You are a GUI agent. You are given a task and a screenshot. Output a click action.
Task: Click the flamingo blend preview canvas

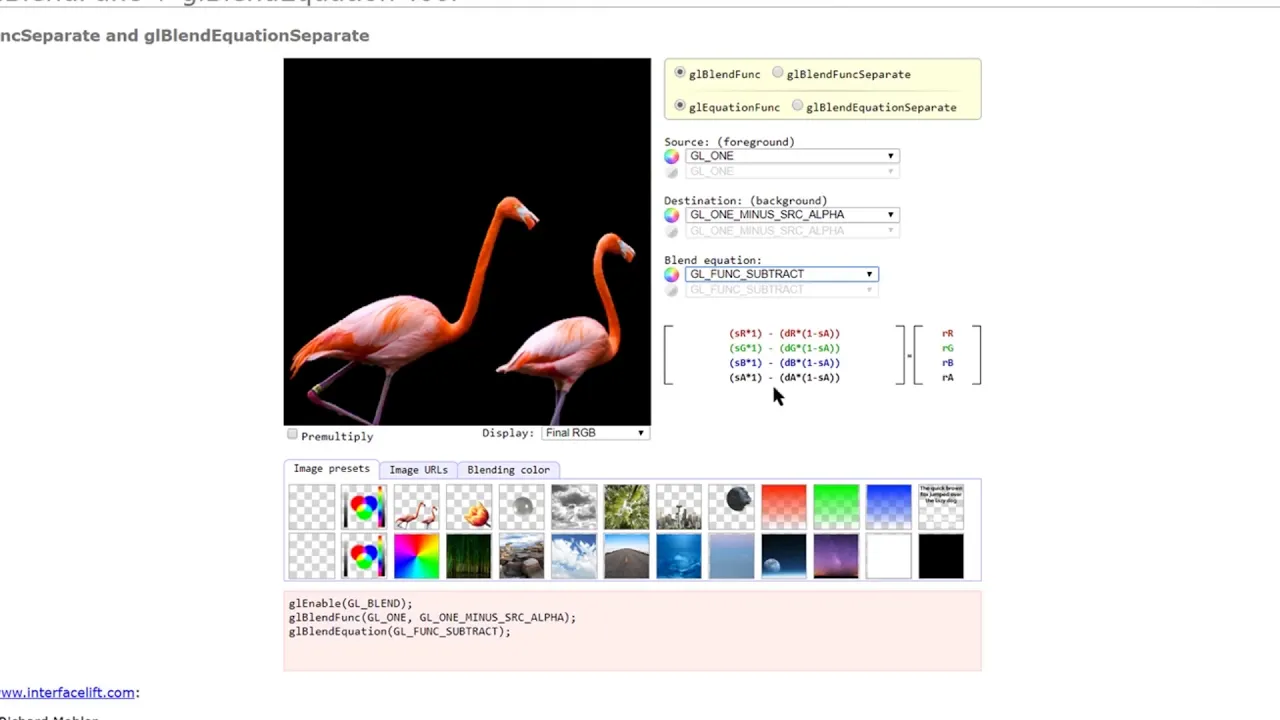pos(467,242)
